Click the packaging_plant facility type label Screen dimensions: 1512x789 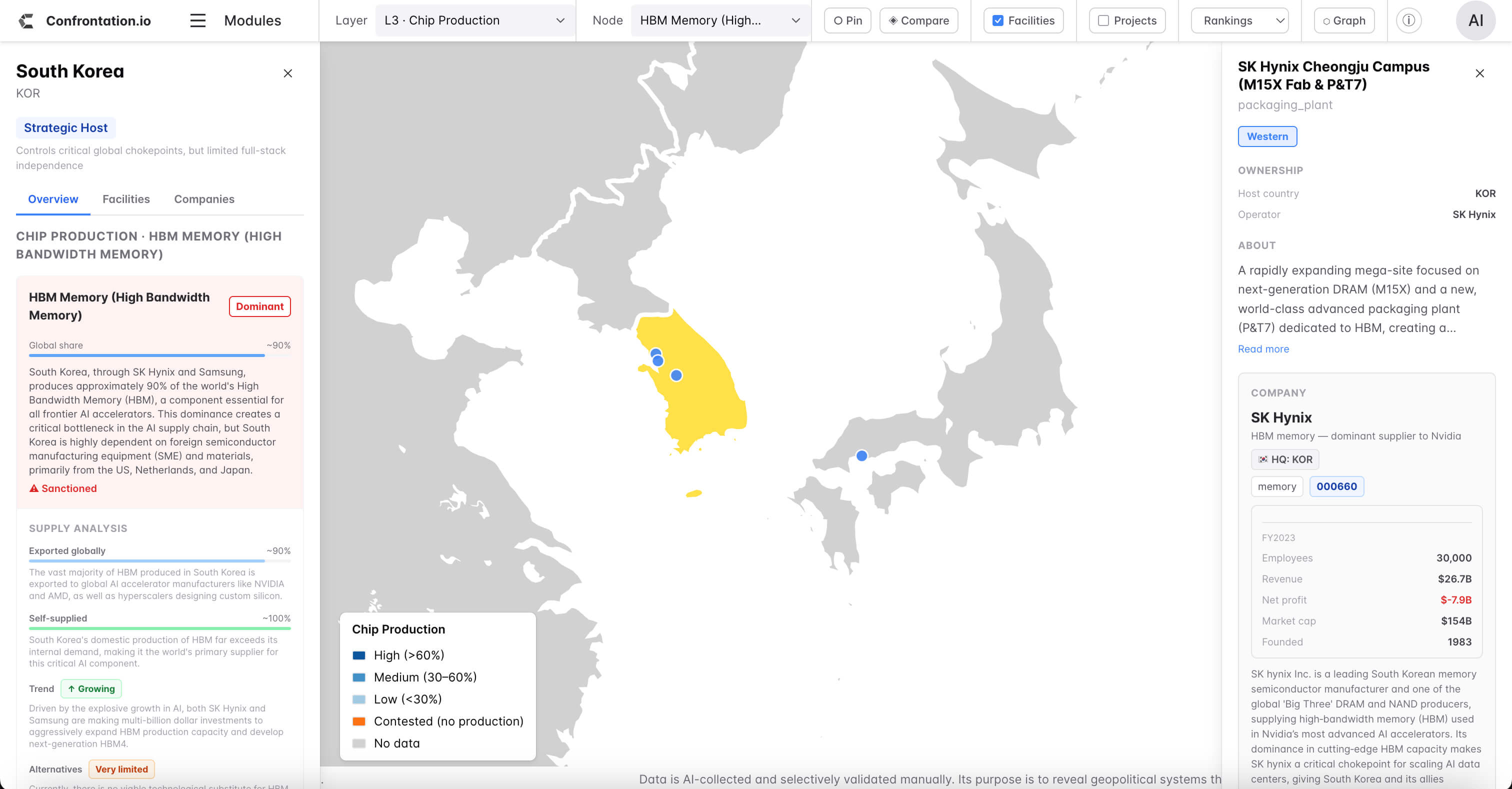(1285, 104)
